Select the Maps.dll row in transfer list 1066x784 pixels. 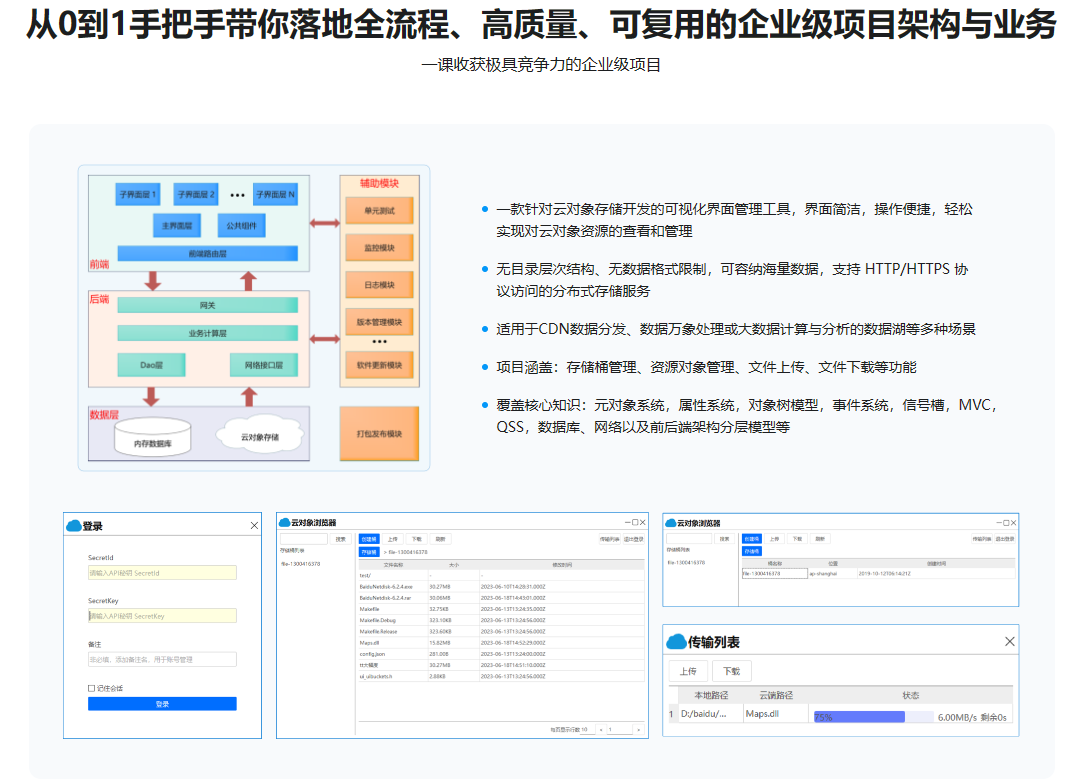764,715
